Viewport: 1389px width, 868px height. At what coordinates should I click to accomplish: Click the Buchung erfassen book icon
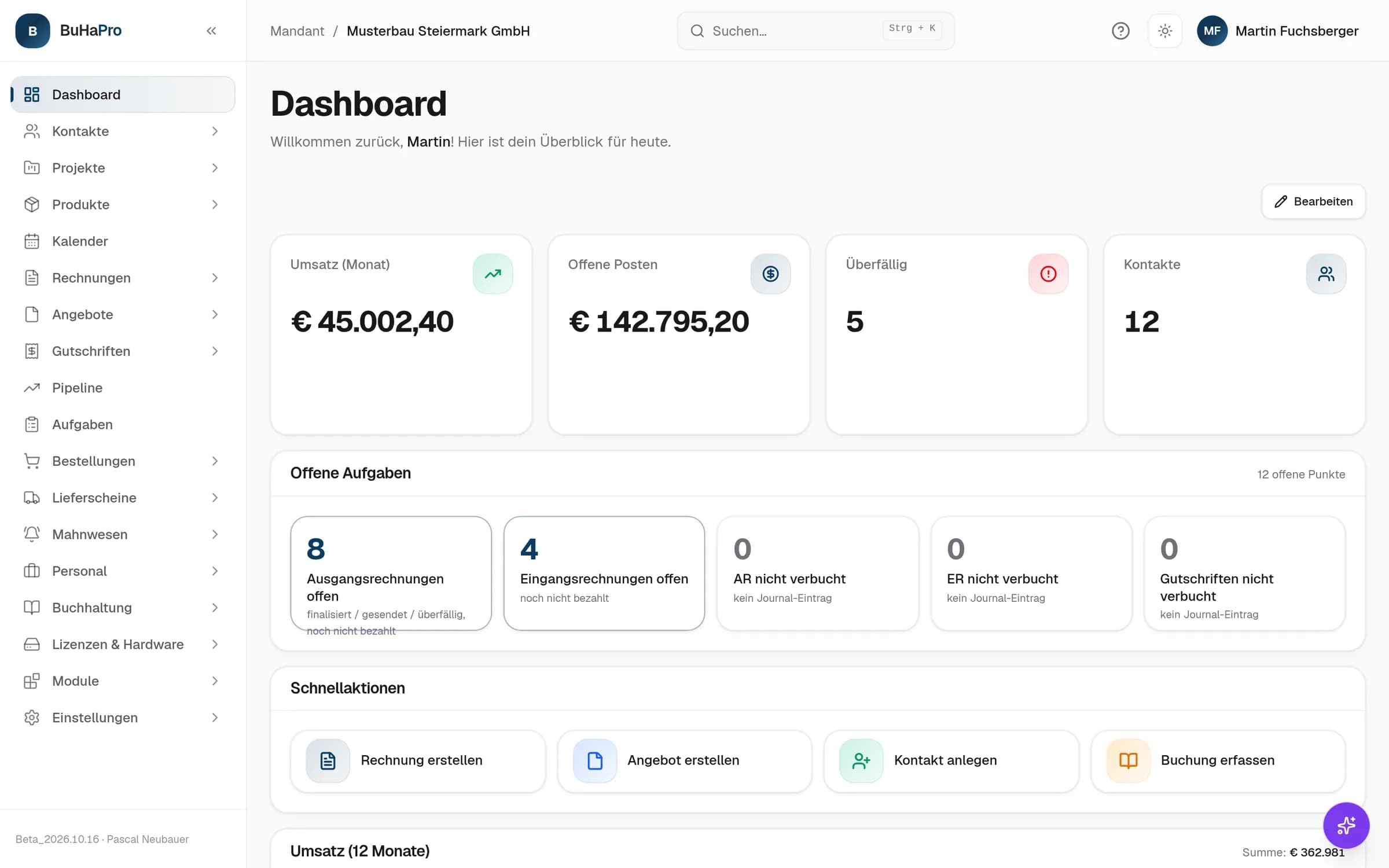[x=1128, y=760]
